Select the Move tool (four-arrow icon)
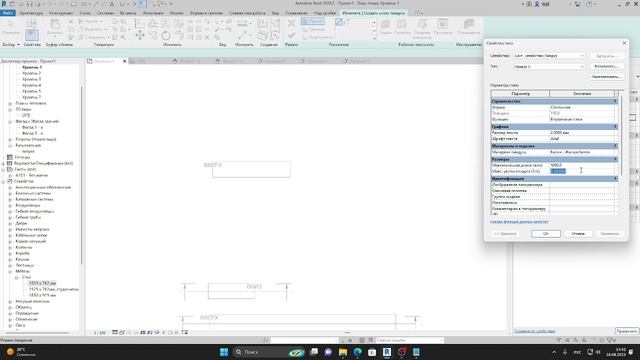 pos(140,36)
